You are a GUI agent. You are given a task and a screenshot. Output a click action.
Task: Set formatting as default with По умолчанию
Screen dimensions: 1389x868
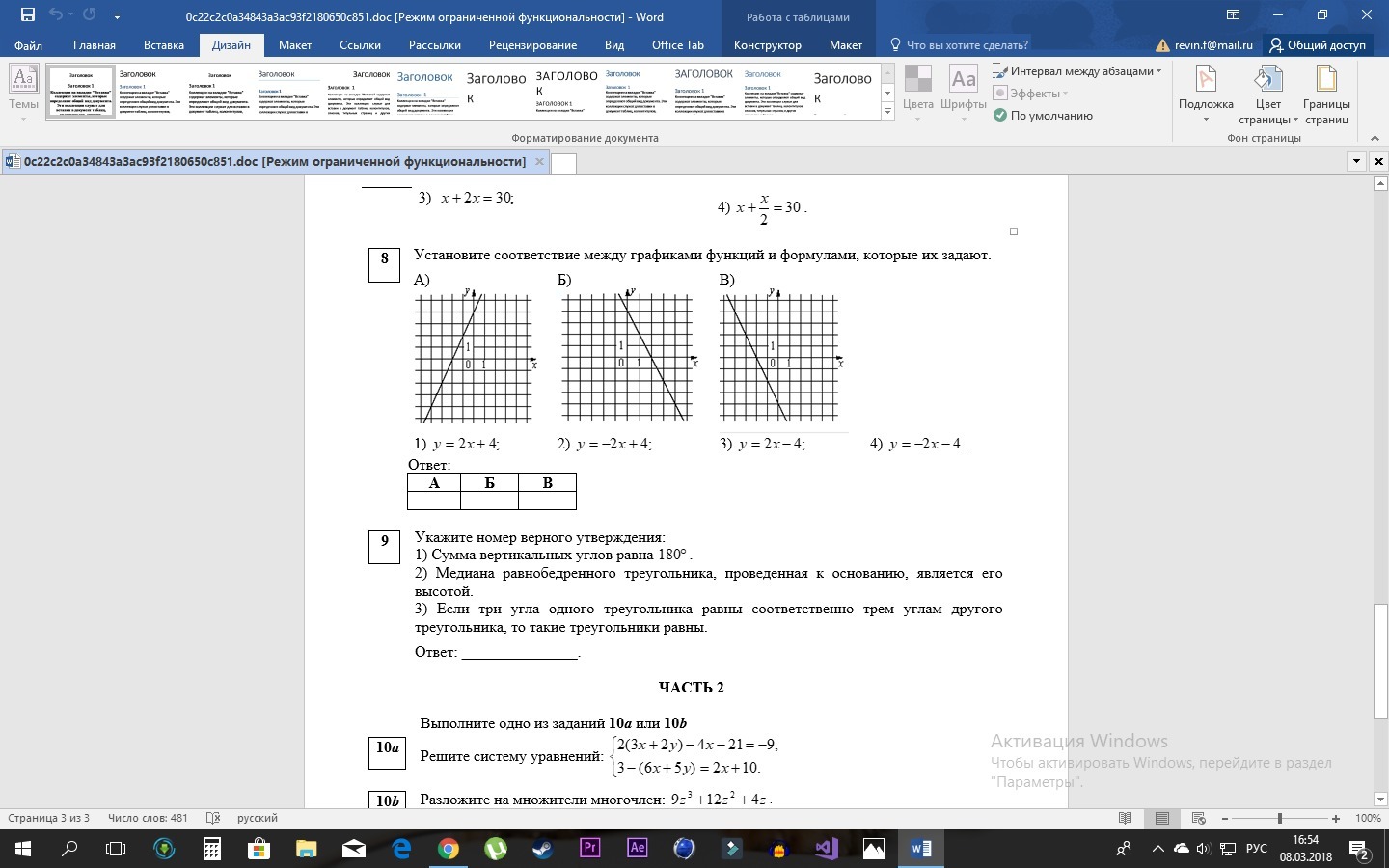click(1043, 116)
